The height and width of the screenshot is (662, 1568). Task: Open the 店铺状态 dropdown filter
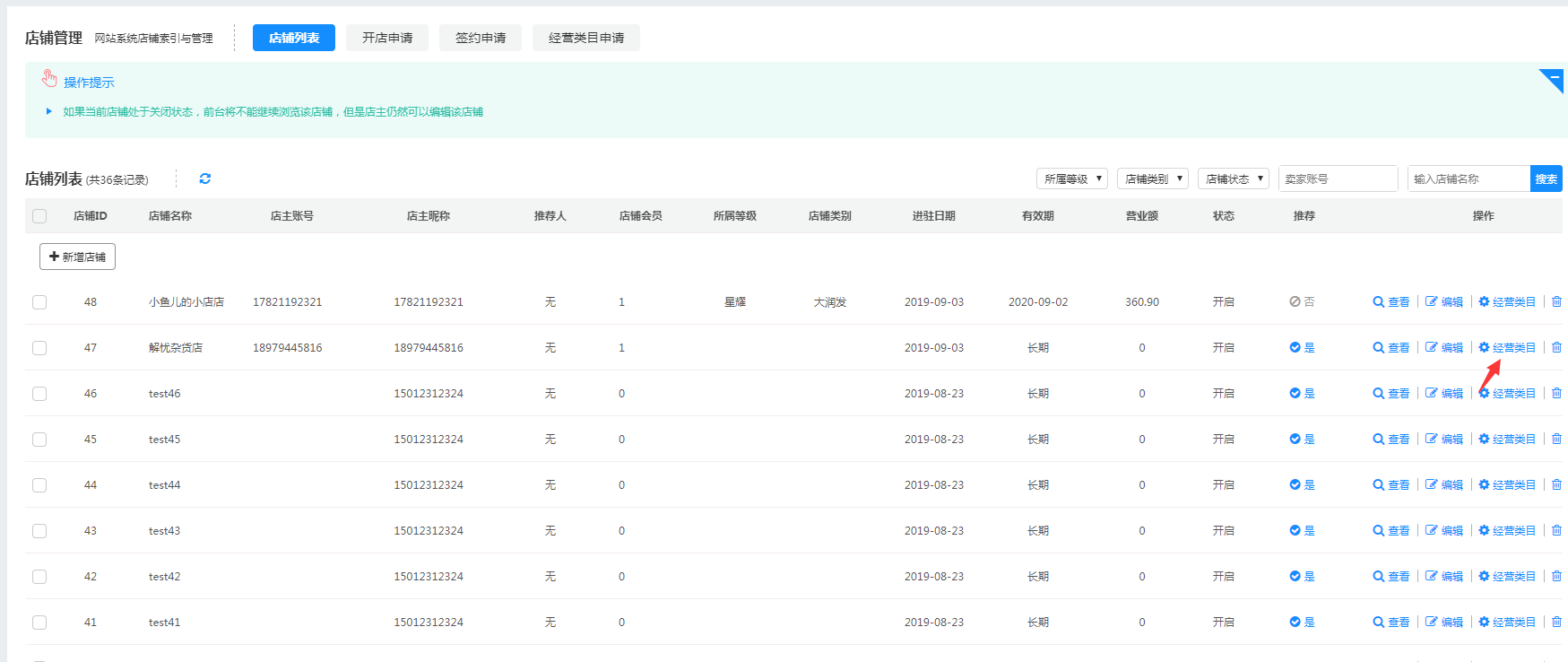(x=1233, y=179)
